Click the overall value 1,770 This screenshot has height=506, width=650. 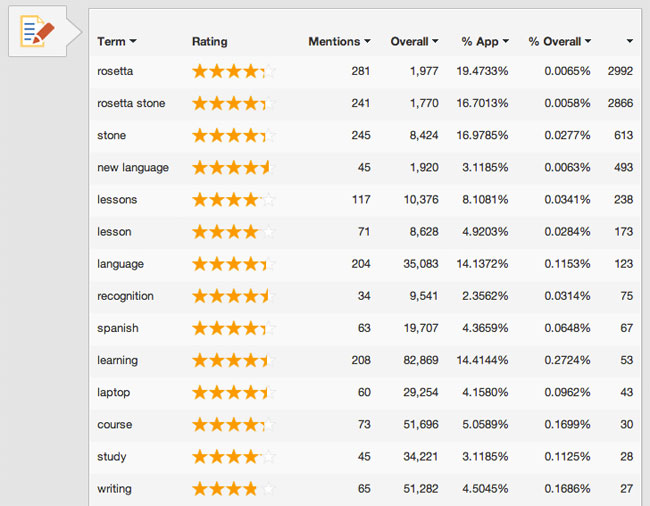click(424, 103)
